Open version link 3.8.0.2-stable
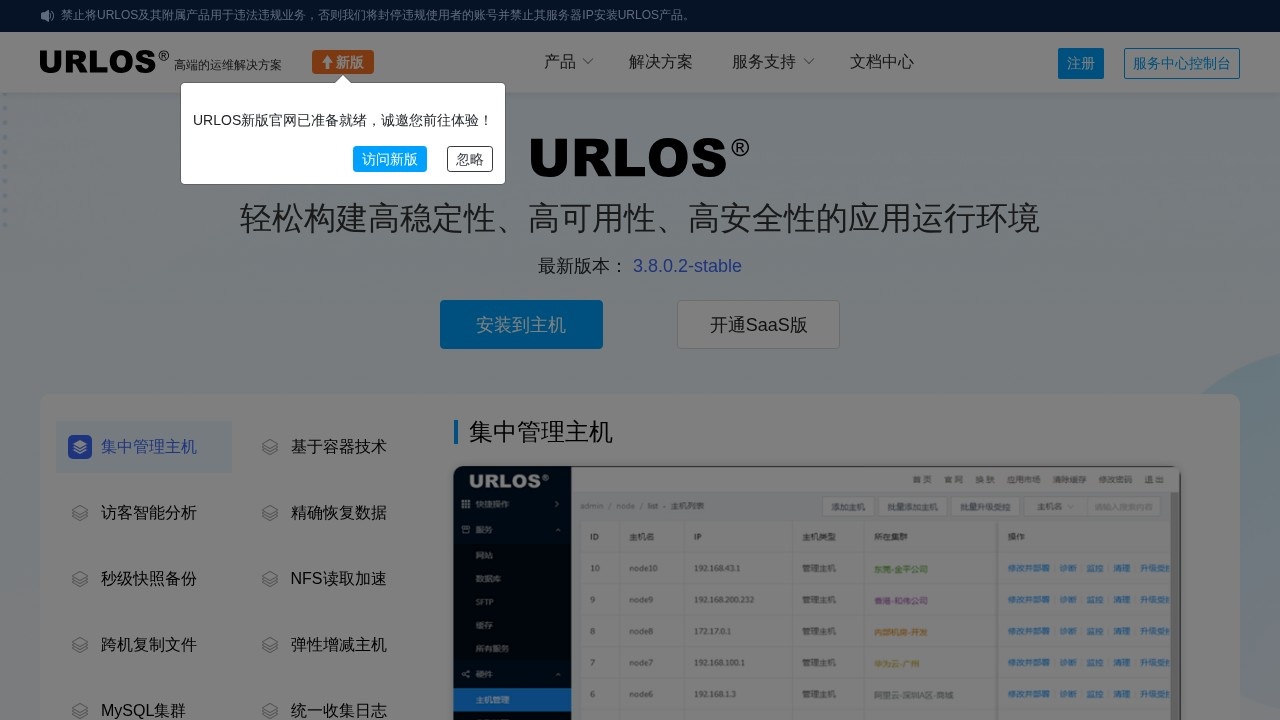Image resolution: width=1280 pixels, height=720 pixels. 687,266
